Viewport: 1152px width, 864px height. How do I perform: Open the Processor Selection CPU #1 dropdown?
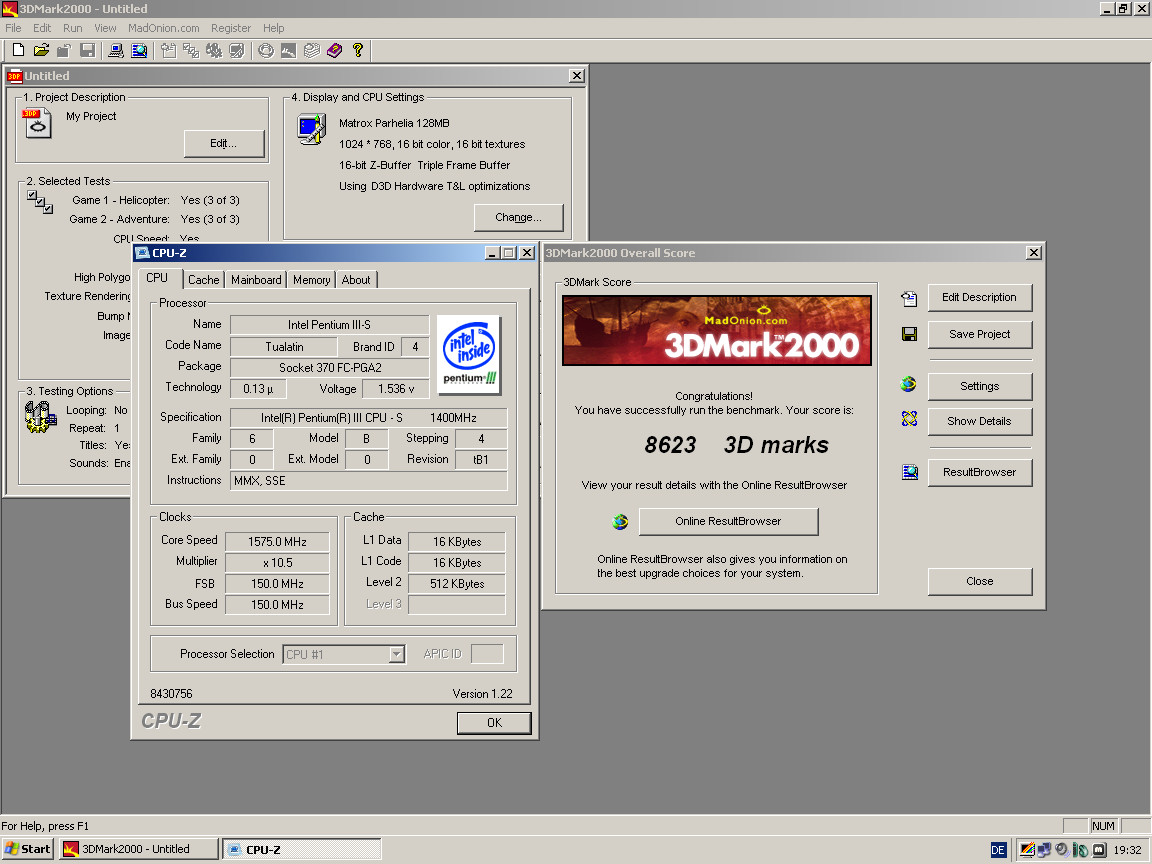click(x=396, y=654)
